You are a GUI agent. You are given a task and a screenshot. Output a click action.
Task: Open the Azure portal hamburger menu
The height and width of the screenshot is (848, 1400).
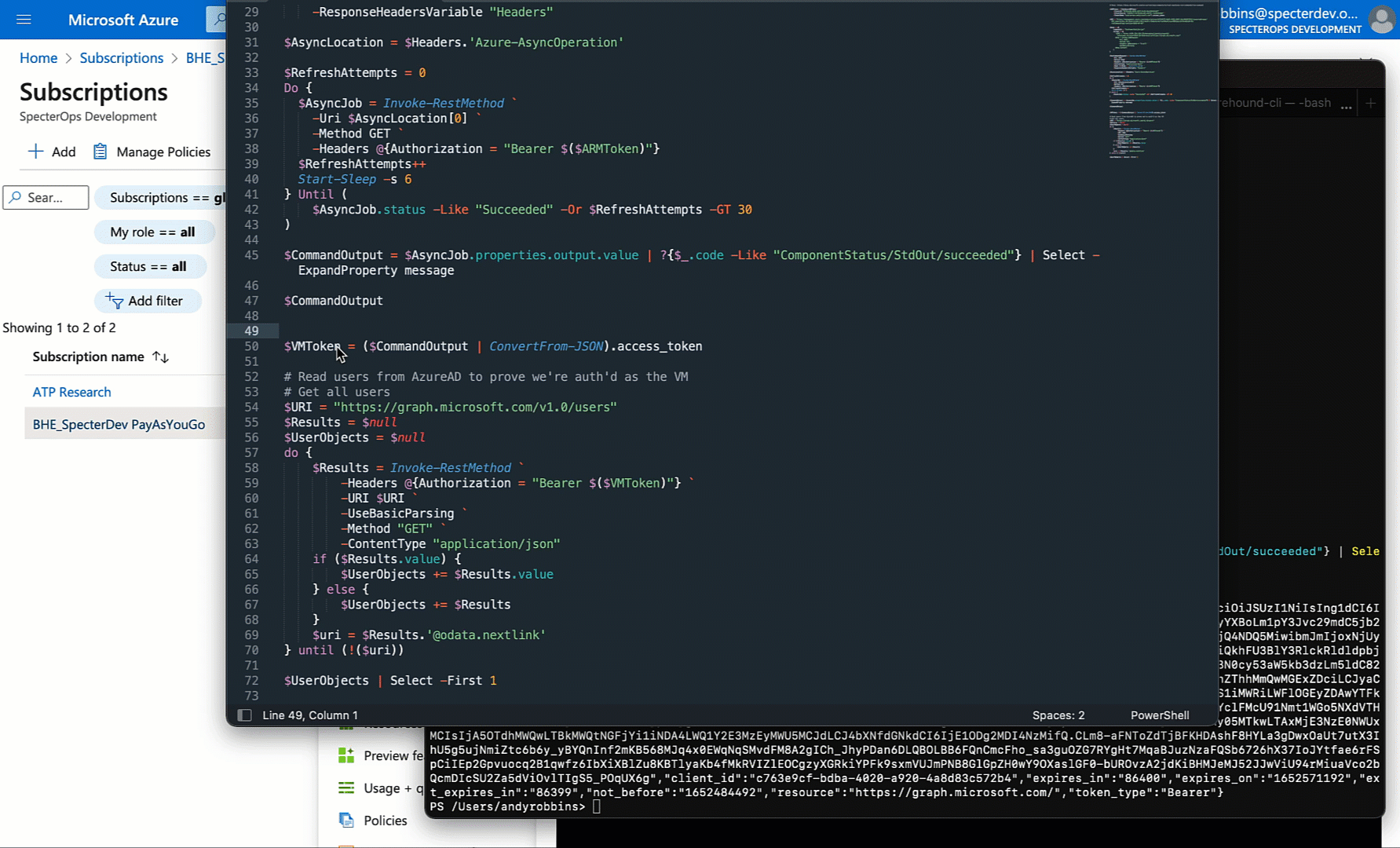click(x=24, y=20)
